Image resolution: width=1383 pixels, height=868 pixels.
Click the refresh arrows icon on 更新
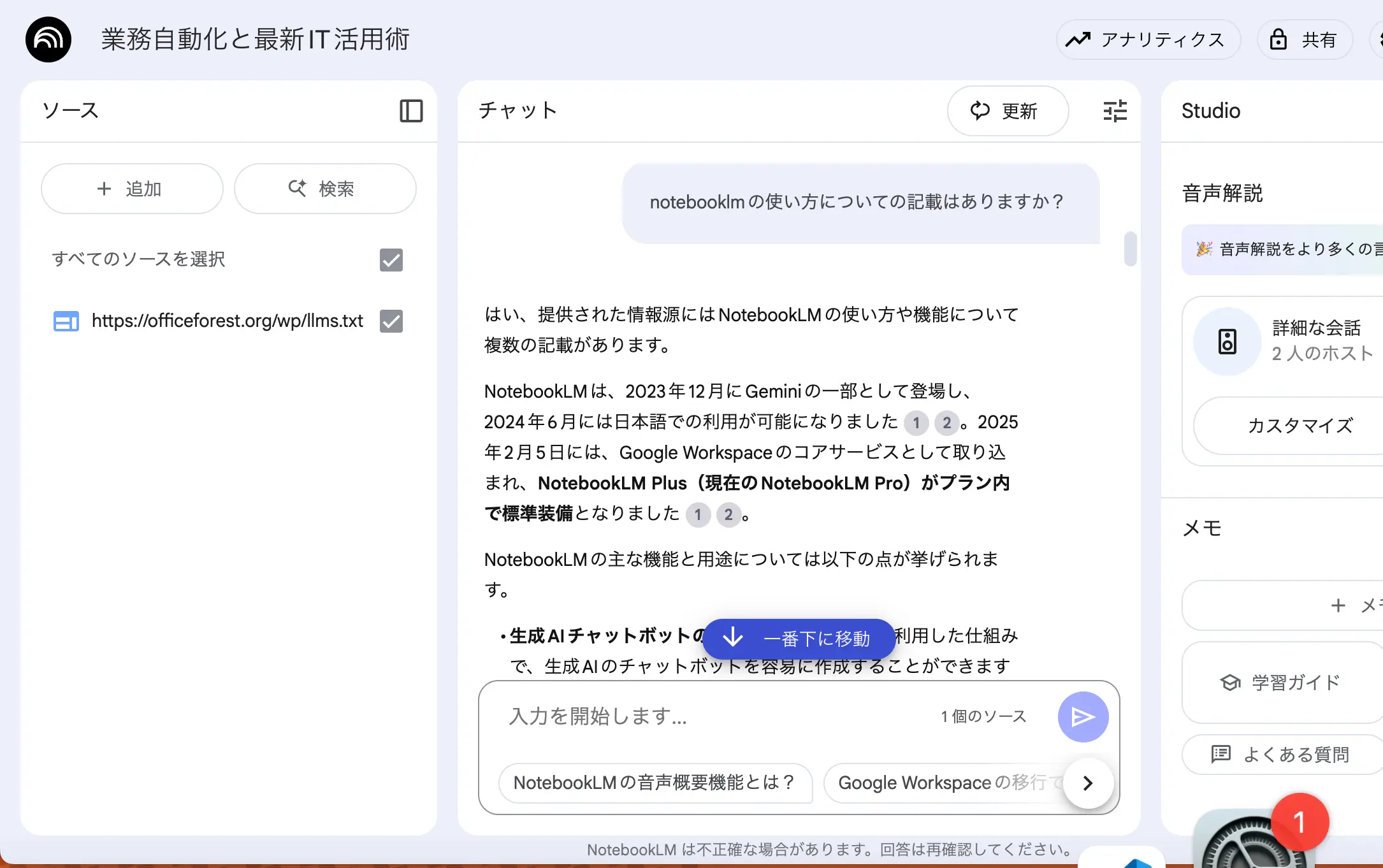pos(980,111)
